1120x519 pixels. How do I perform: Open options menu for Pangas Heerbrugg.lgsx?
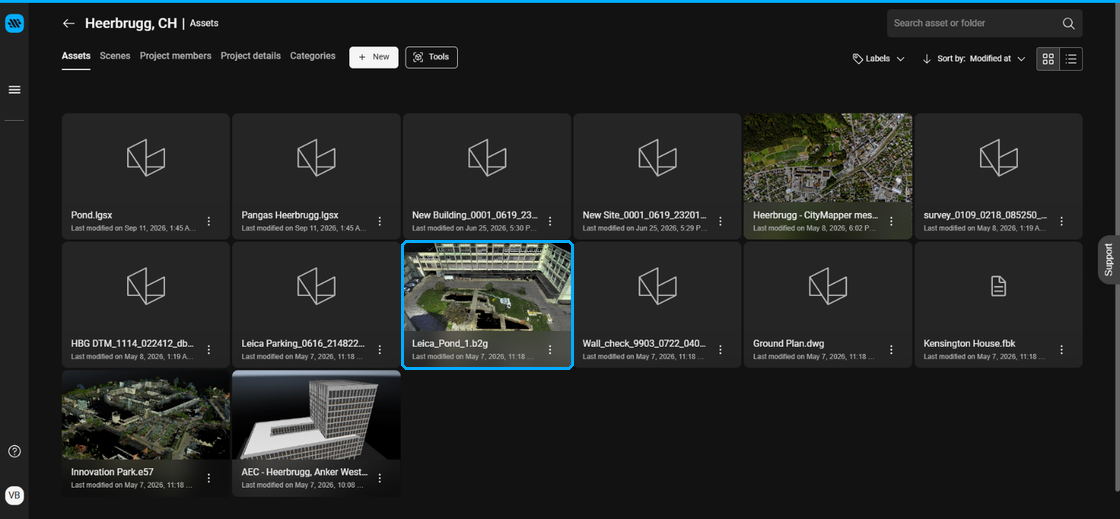pyautogui.click(x=380, y=221)
